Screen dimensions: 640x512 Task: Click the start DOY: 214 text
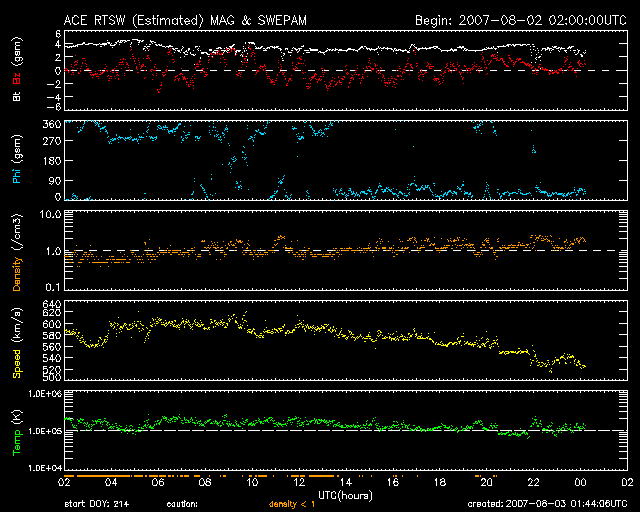98,503
